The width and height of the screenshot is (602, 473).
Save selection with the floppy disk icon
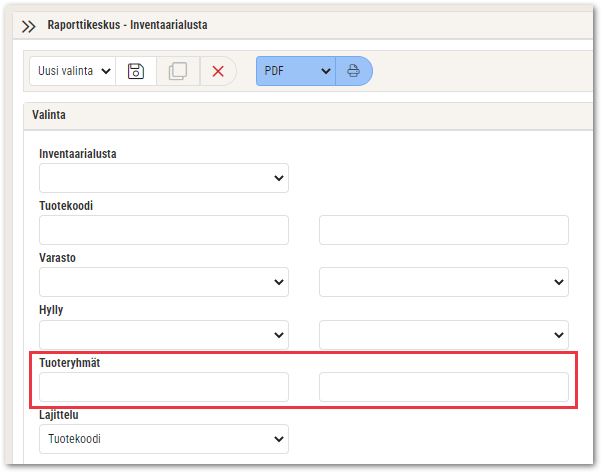point(136,71)
